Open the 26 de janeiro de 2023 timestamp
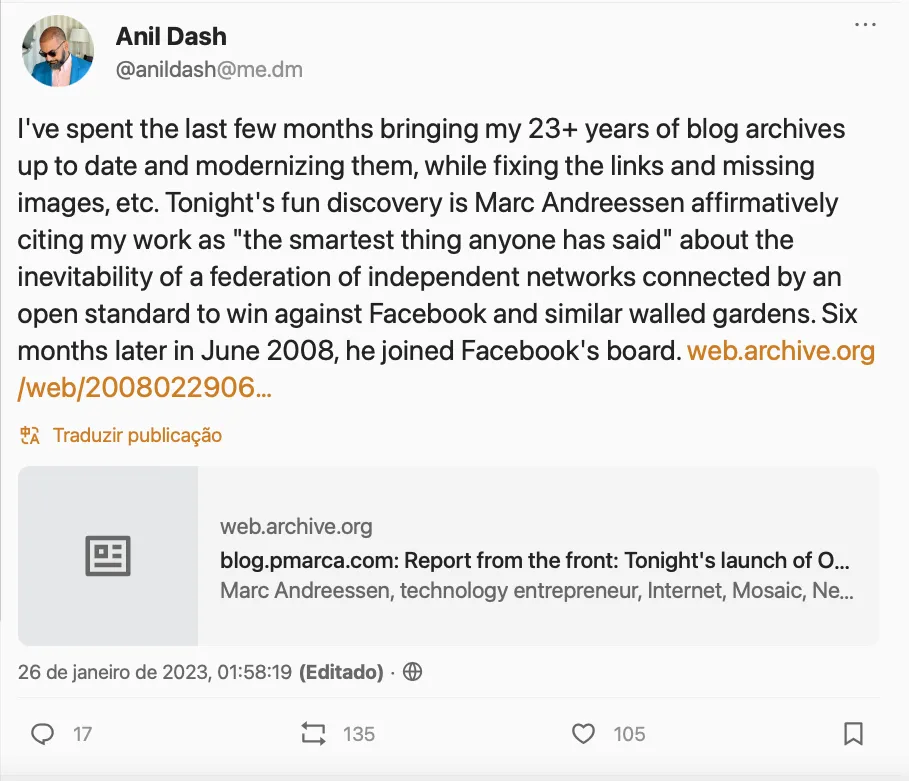 click(155, 673)
